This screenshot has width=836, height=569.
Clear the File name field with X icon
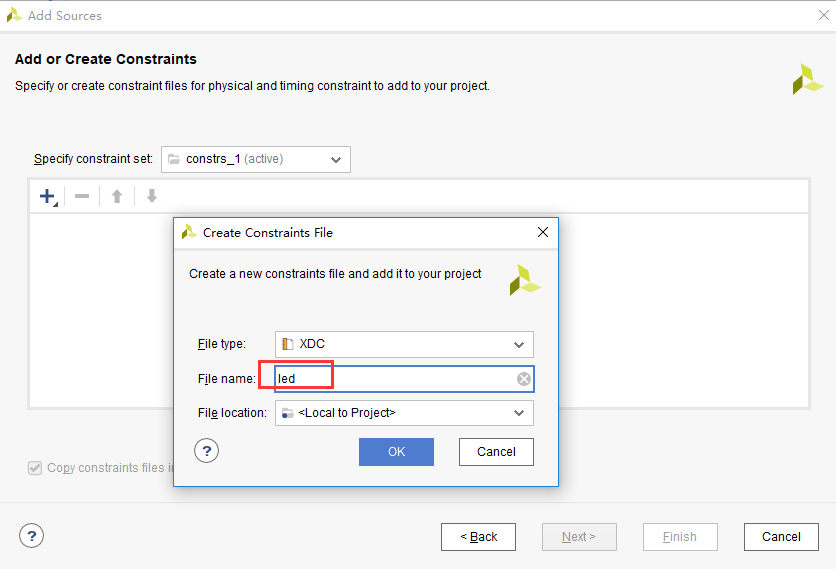pos(523,379)
